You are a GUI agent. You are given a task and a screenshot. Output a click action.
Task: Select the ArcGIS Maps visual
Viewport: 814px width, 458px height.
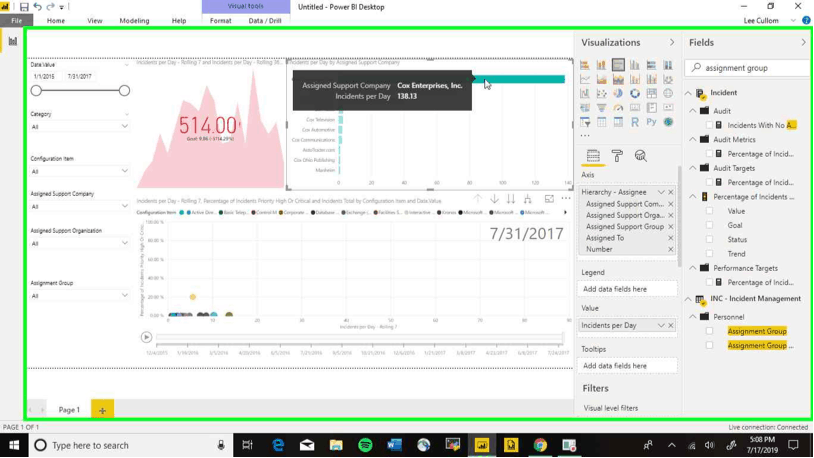coord(668,122)
